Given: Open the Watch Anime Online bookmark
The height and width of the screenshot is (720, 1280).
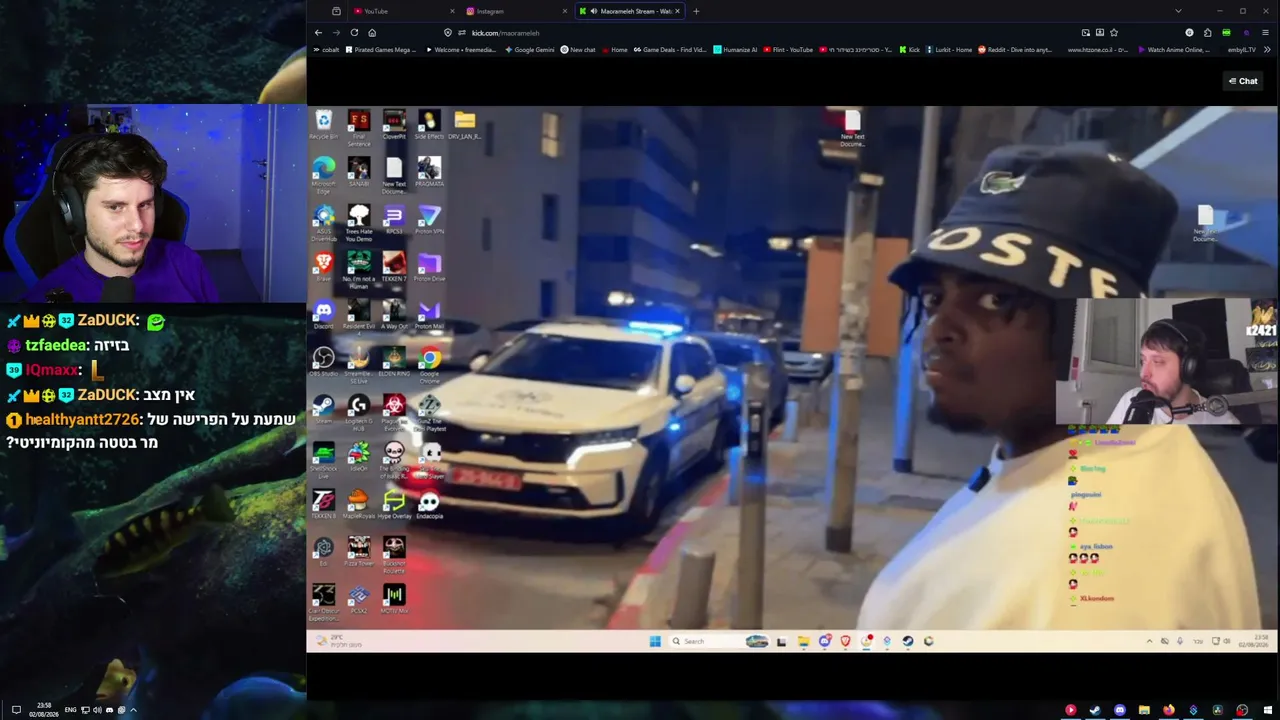Looking at the screenshot, I should tap(1174, 49).
